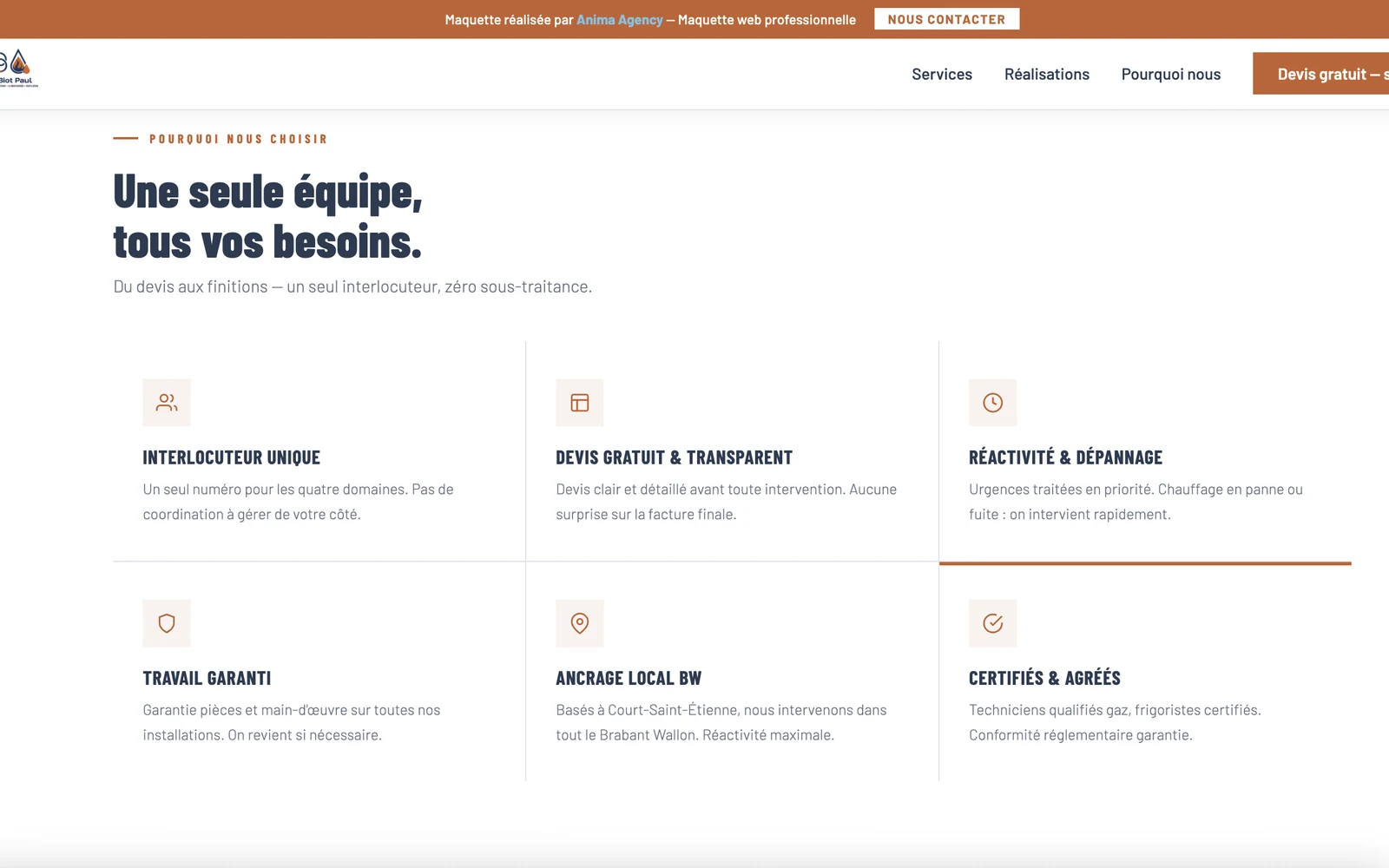The width and height of the screenshot is (1389, 868).
Task: Open the Réalisations section
Action: coord(1047,74)
